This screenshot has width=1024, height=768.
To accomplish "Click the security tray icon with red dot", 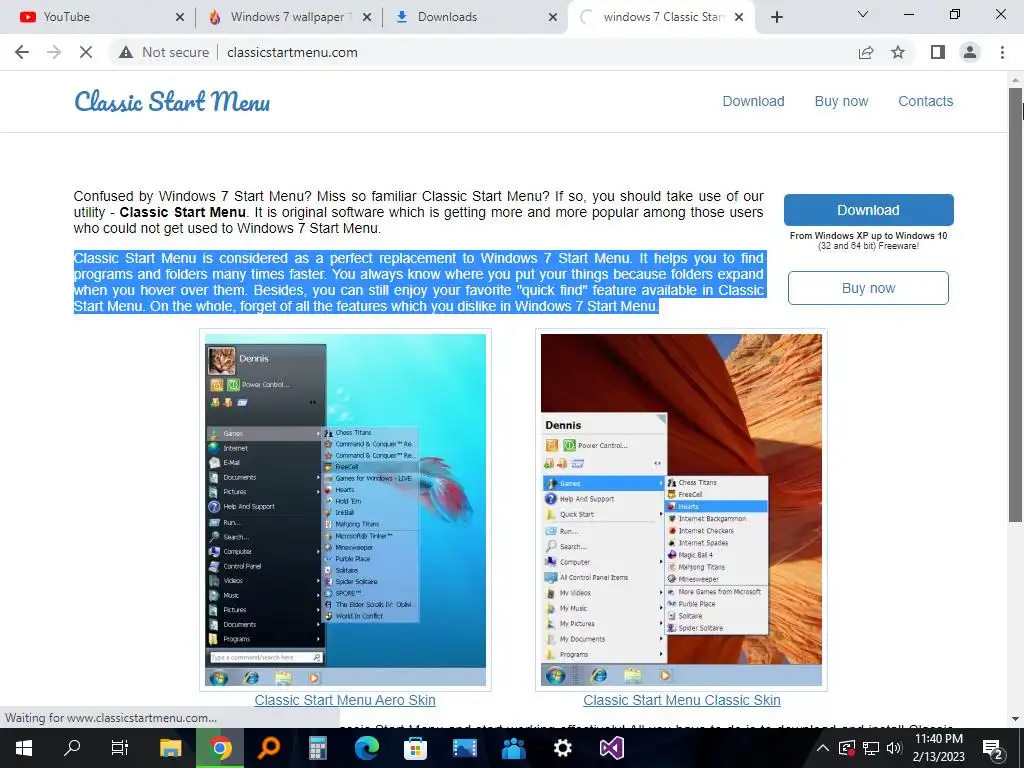I will click(846, 748).
